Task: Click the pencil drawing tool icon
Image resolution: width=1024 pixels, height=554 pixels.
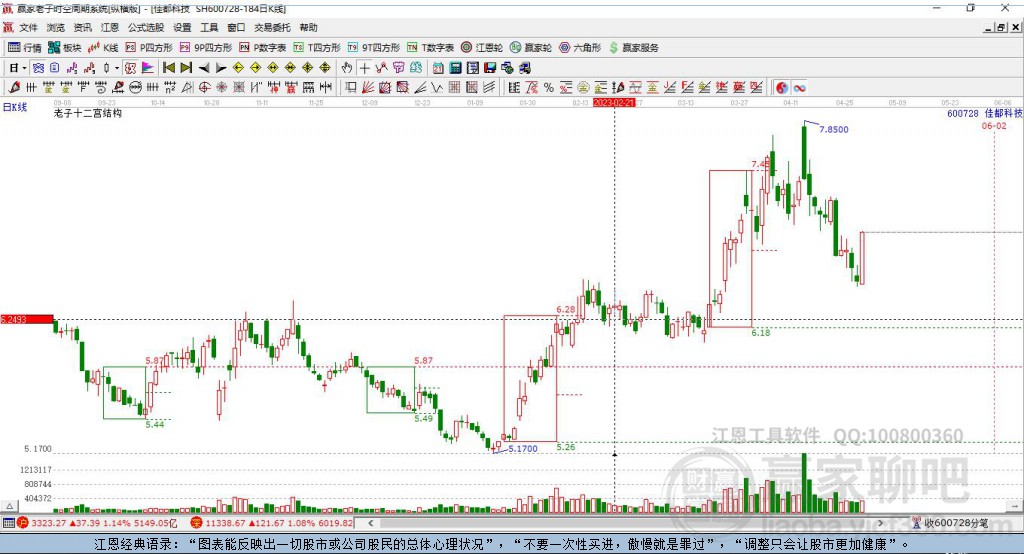Action: 14,88
